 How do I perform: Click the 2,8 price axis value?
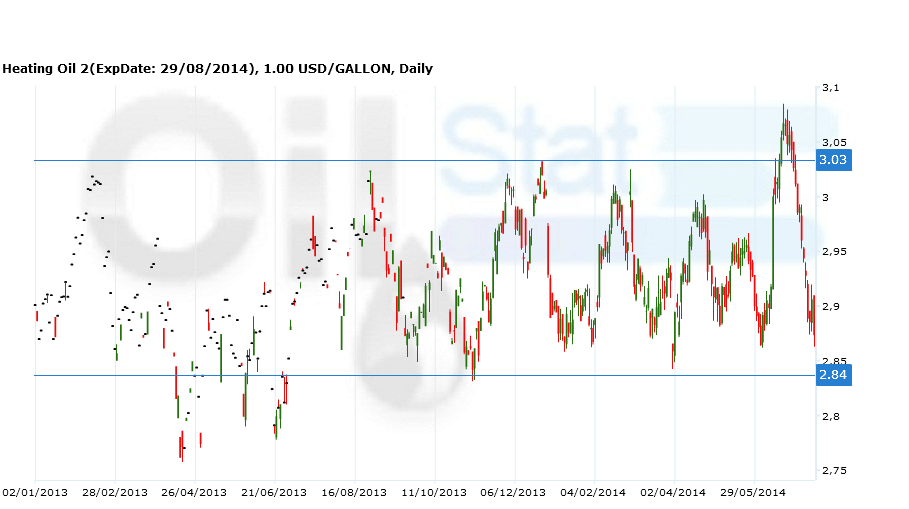pos(829,416)
